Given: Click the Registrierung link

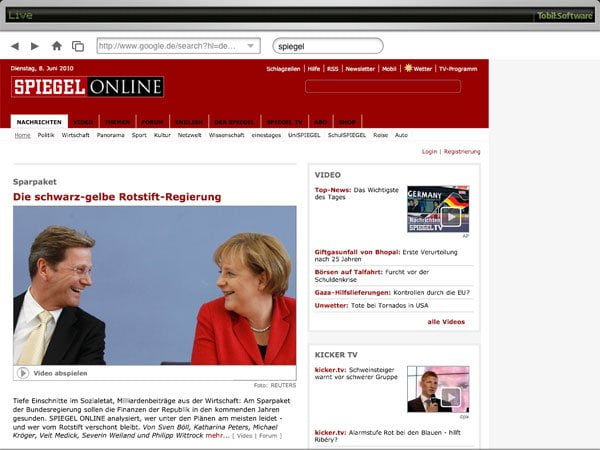Looking at the screenshot, I should pos(462,152).
